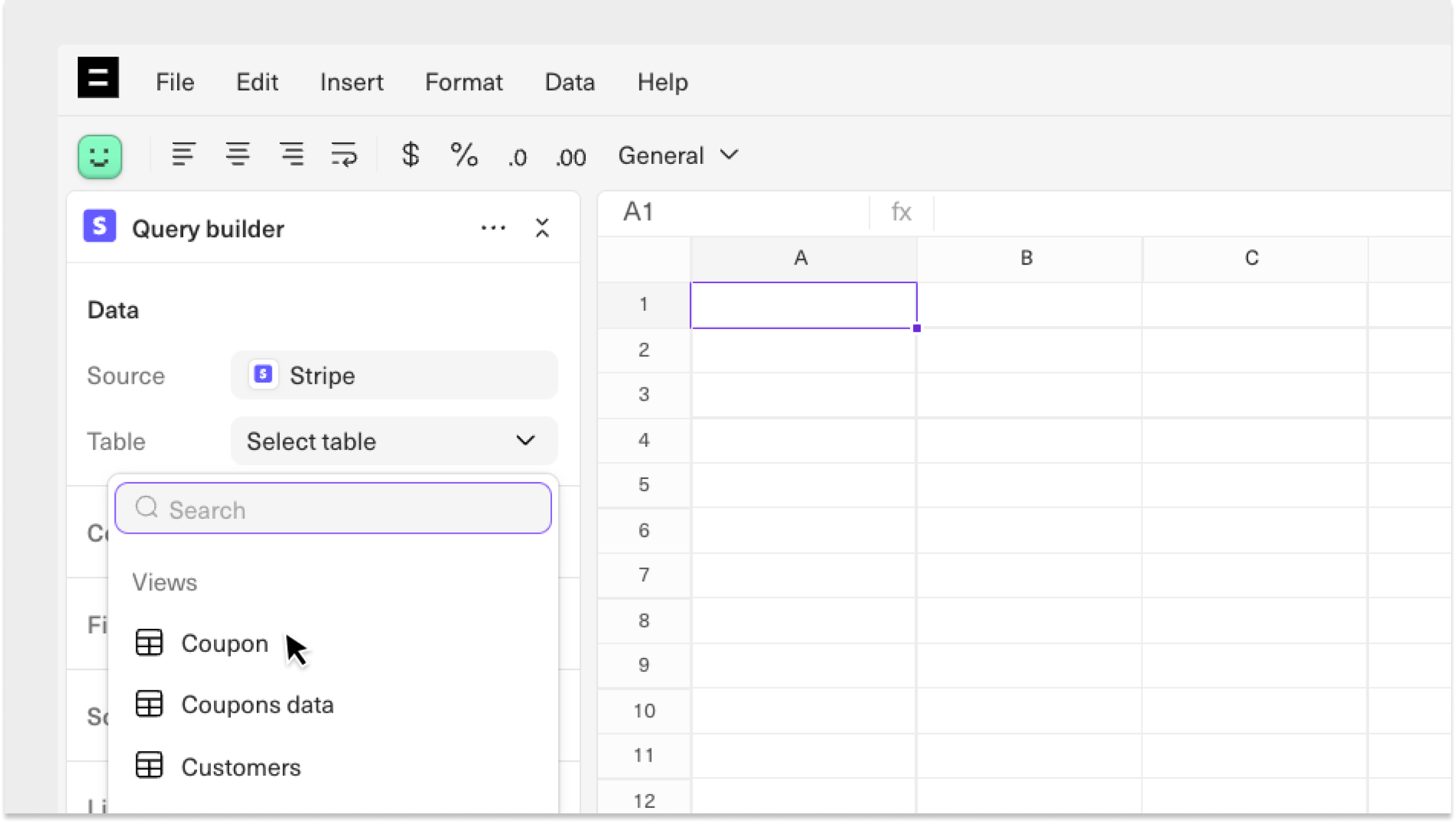Viewport: 1456px width, 823px height.
Task: Apply right text alignment
Action: click(x=292, y=155)
